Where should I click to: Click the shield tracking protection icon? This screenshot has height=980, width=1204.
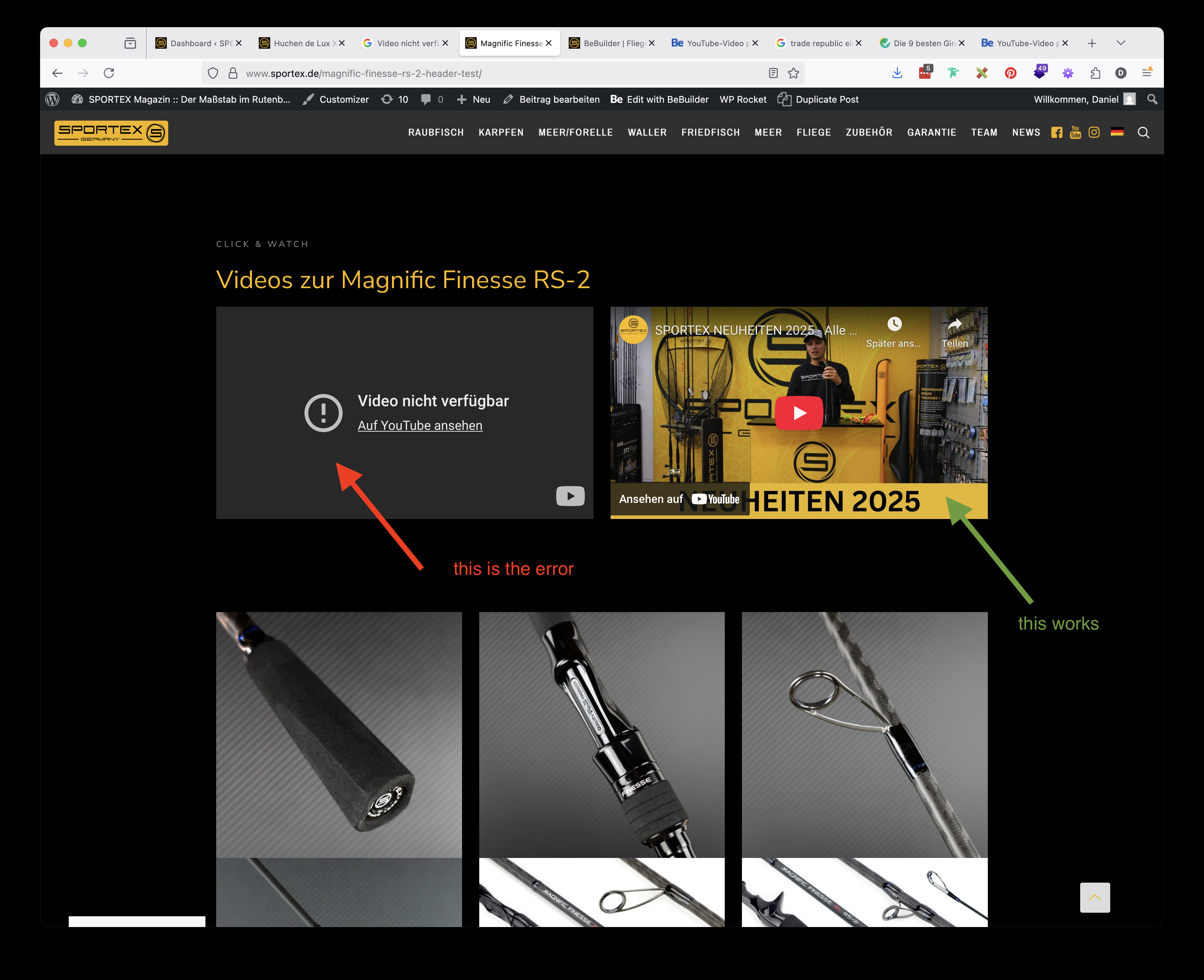pos(213,73)
